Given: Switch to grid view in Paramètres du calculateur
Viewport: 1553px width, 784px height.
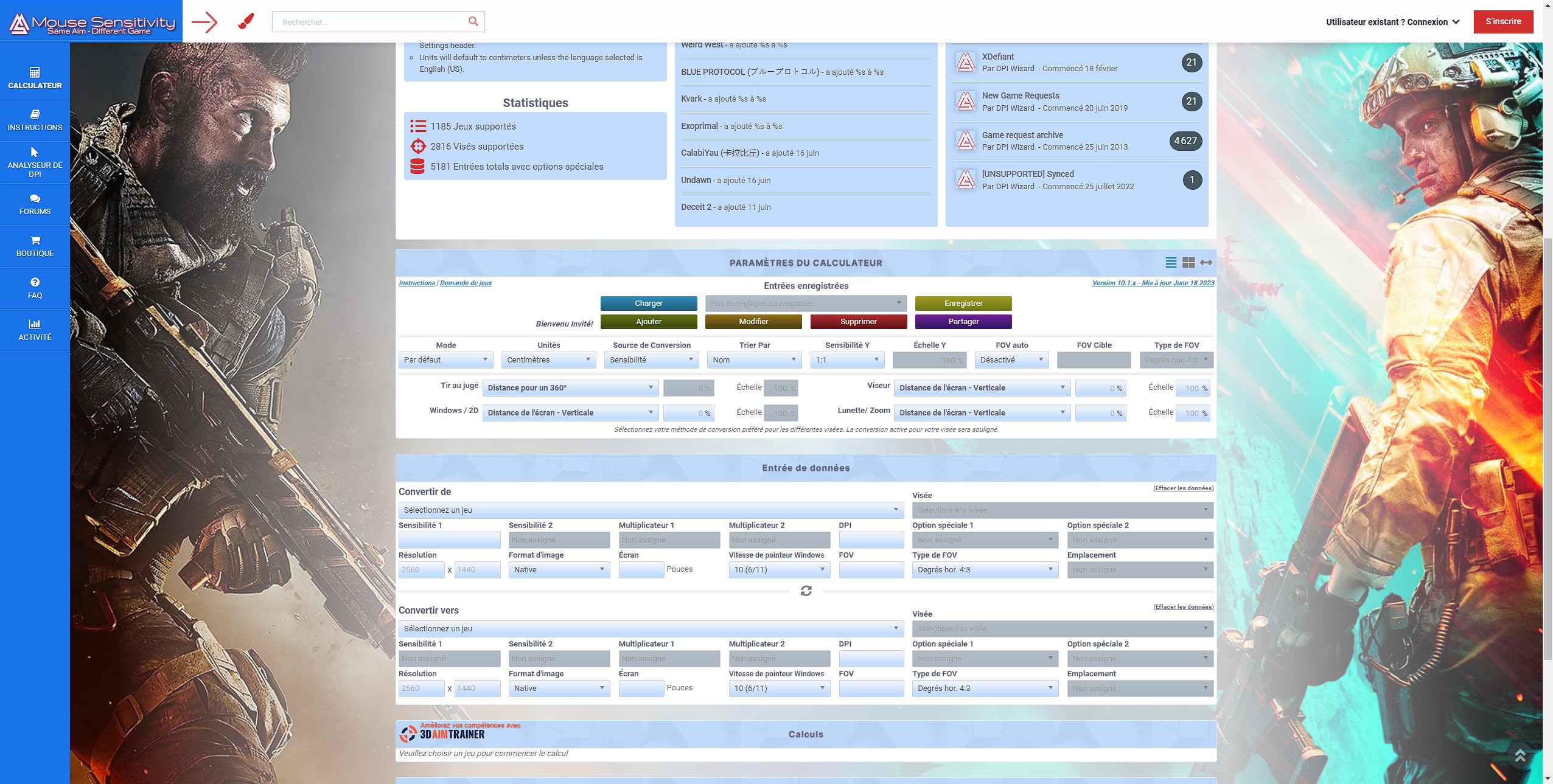Looking at the screenshot, I should (x=1188, y=263).
